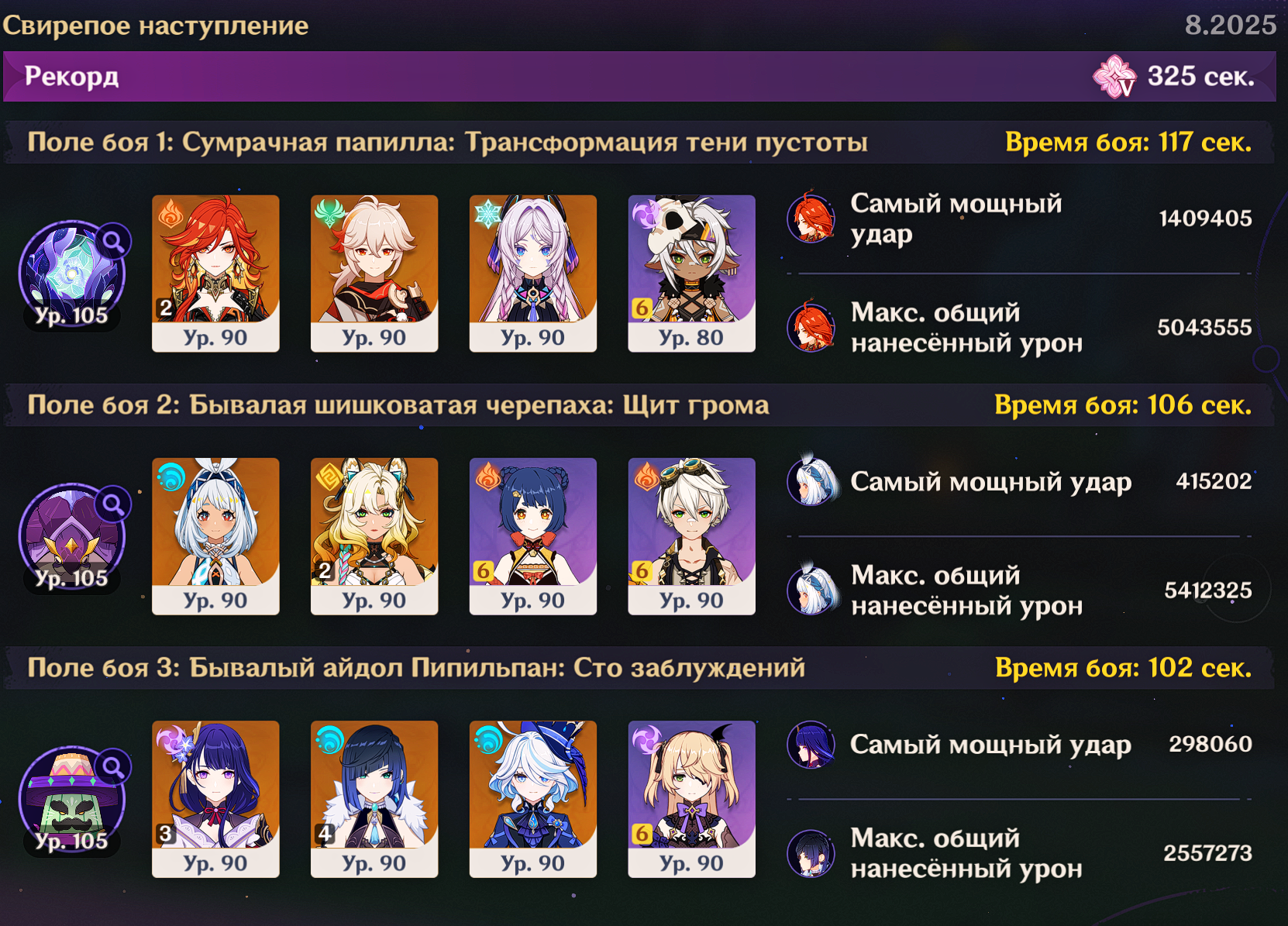Image resolution: width=1288 pixels, height=926 pixels.
Task: Select the goggles-wearing Pyro character card
Action: [691, 536]
